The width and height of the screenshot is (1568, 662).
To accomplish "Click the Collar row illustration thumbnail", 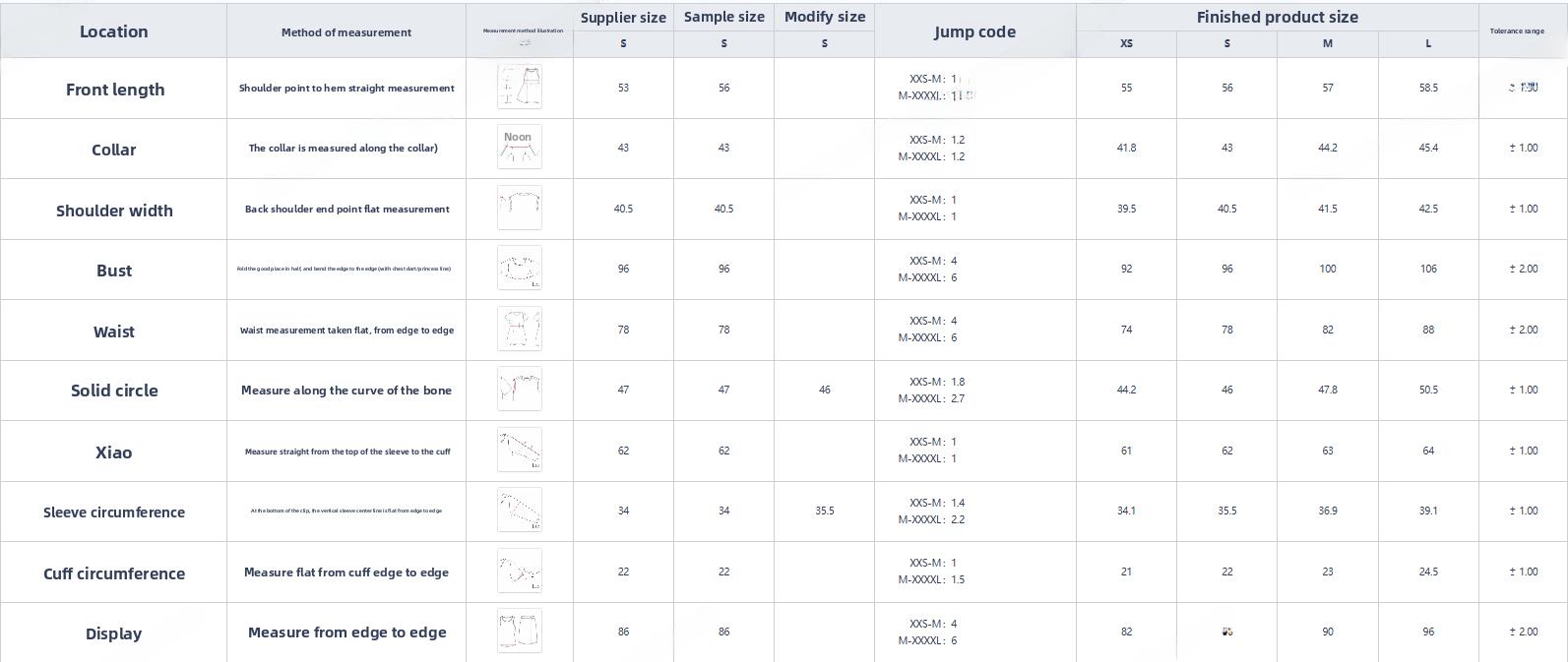I will click(x=519, y=147).
